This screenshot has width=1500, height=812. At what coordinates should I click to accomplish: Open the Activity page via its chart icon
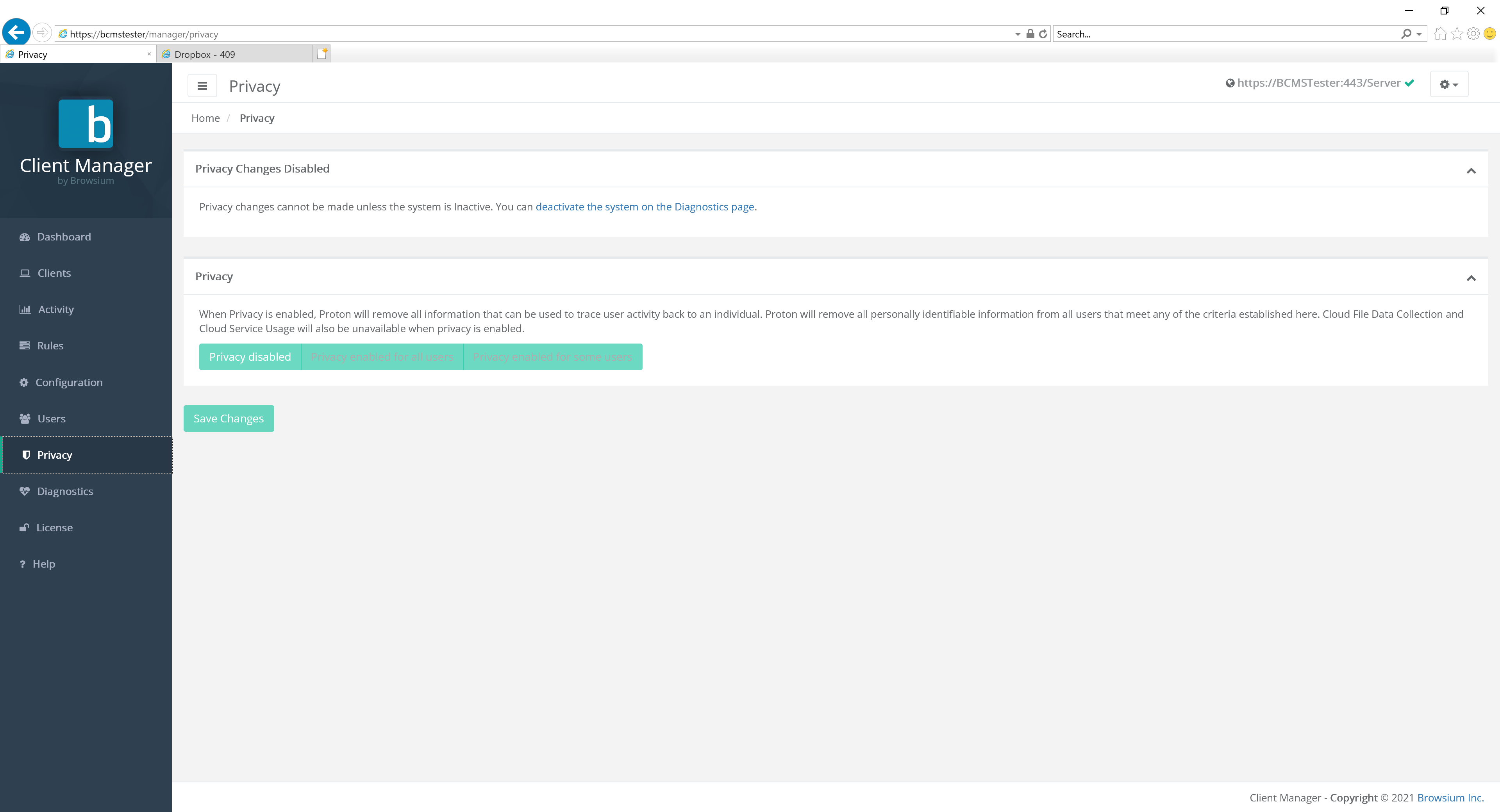click(25, 309)
